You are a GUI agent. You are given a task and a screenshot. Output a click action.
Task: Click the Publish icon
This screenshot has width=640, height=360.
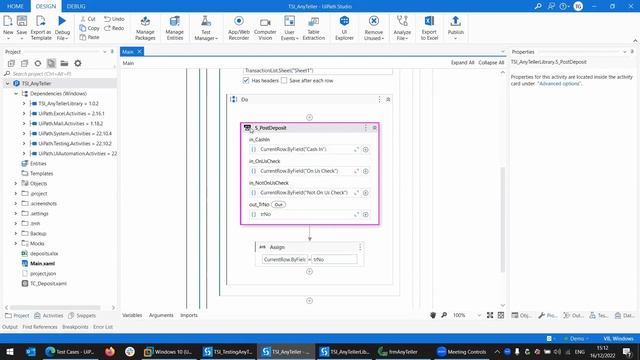[x=456, y=21]
